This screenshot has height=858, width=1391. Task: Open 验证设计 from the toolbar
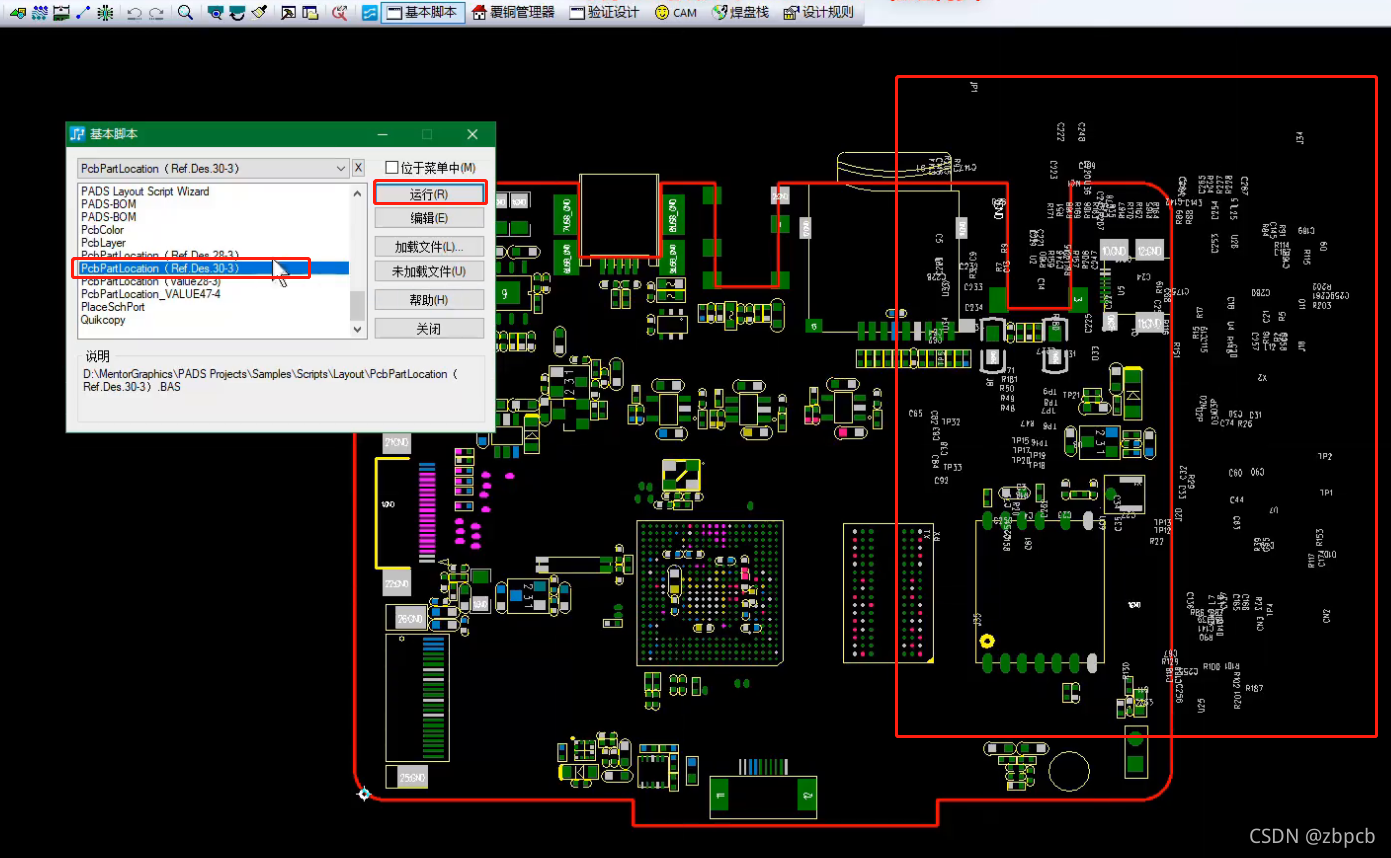pyautogui.click(x=605, y=13)
